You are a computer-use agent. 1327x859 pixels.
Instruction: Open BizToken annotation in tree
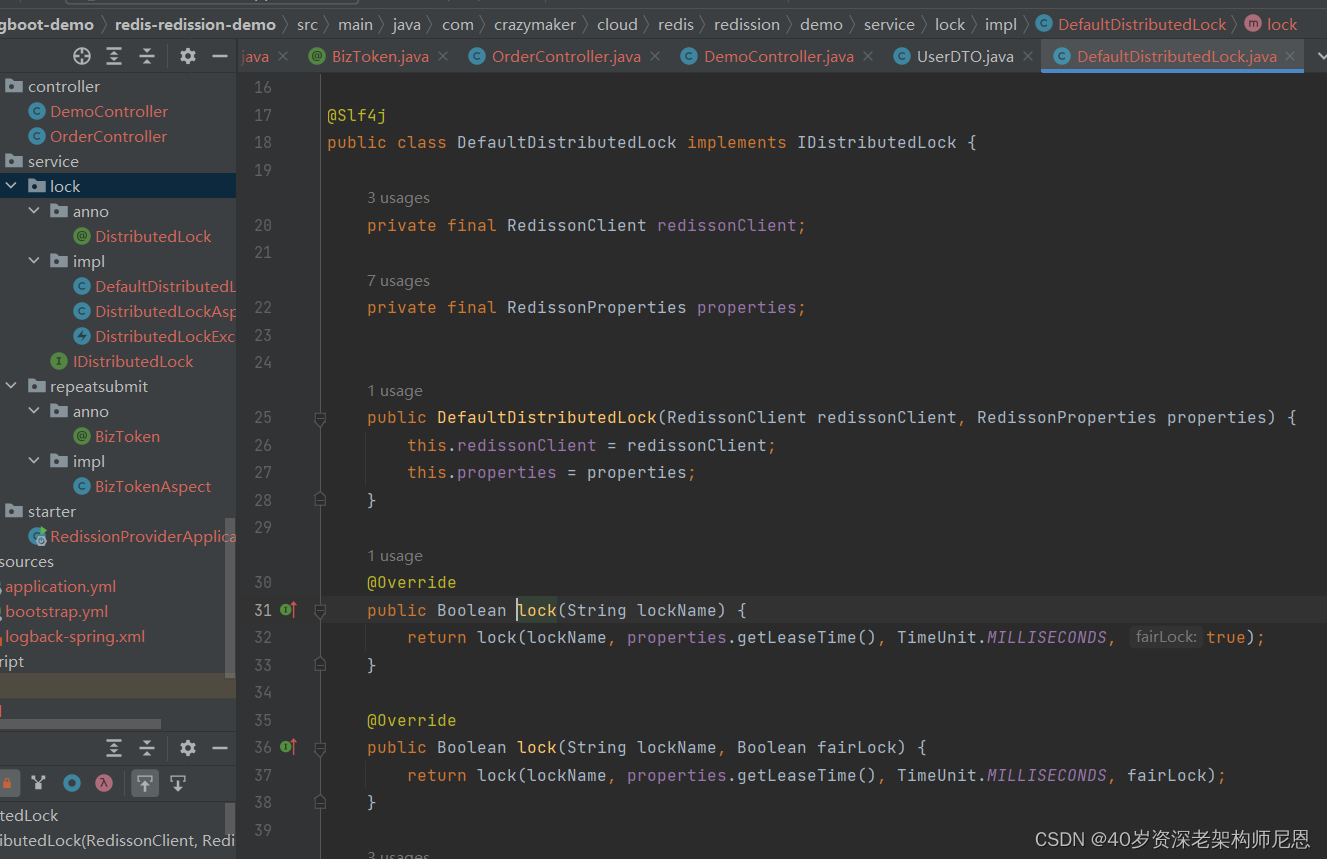[x=127, y=436]
